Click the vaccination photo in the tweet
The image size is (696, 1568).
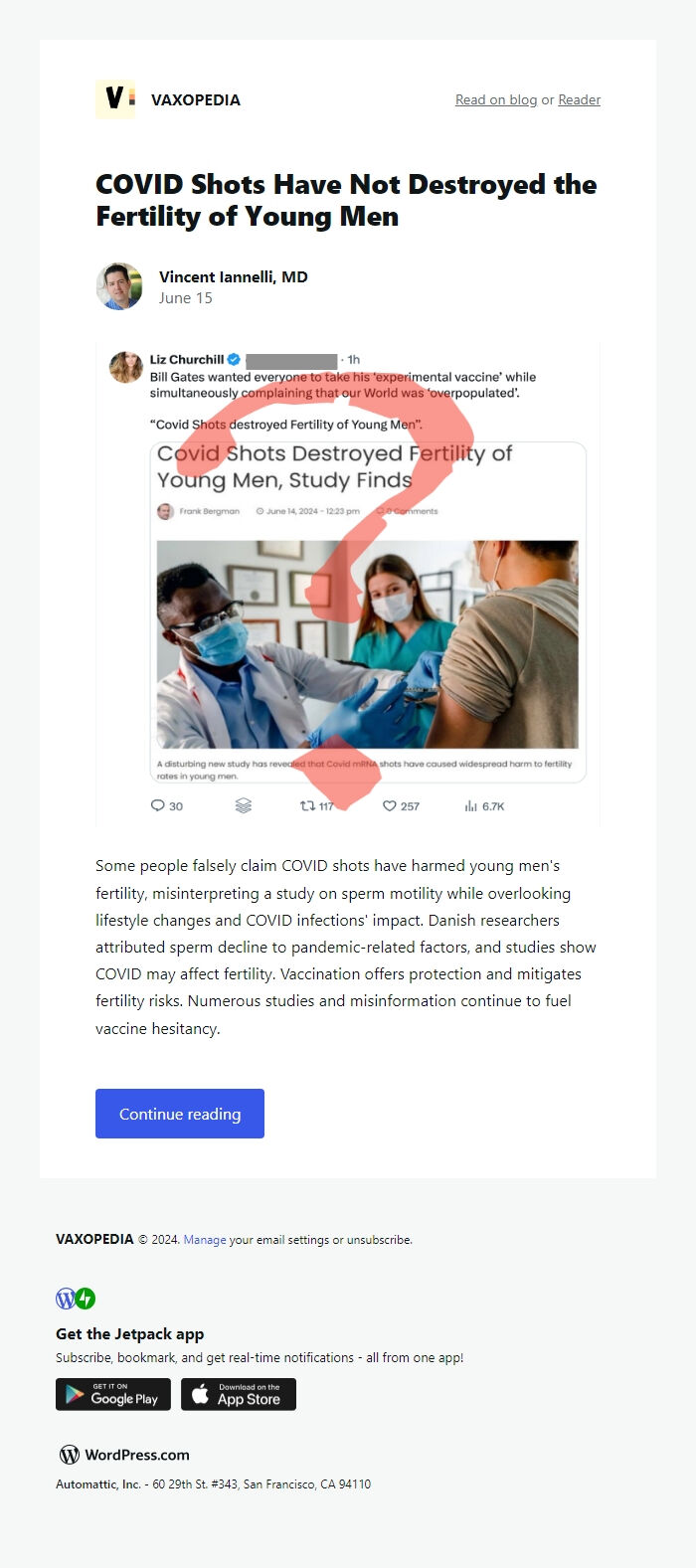click(x=368, y=644)
